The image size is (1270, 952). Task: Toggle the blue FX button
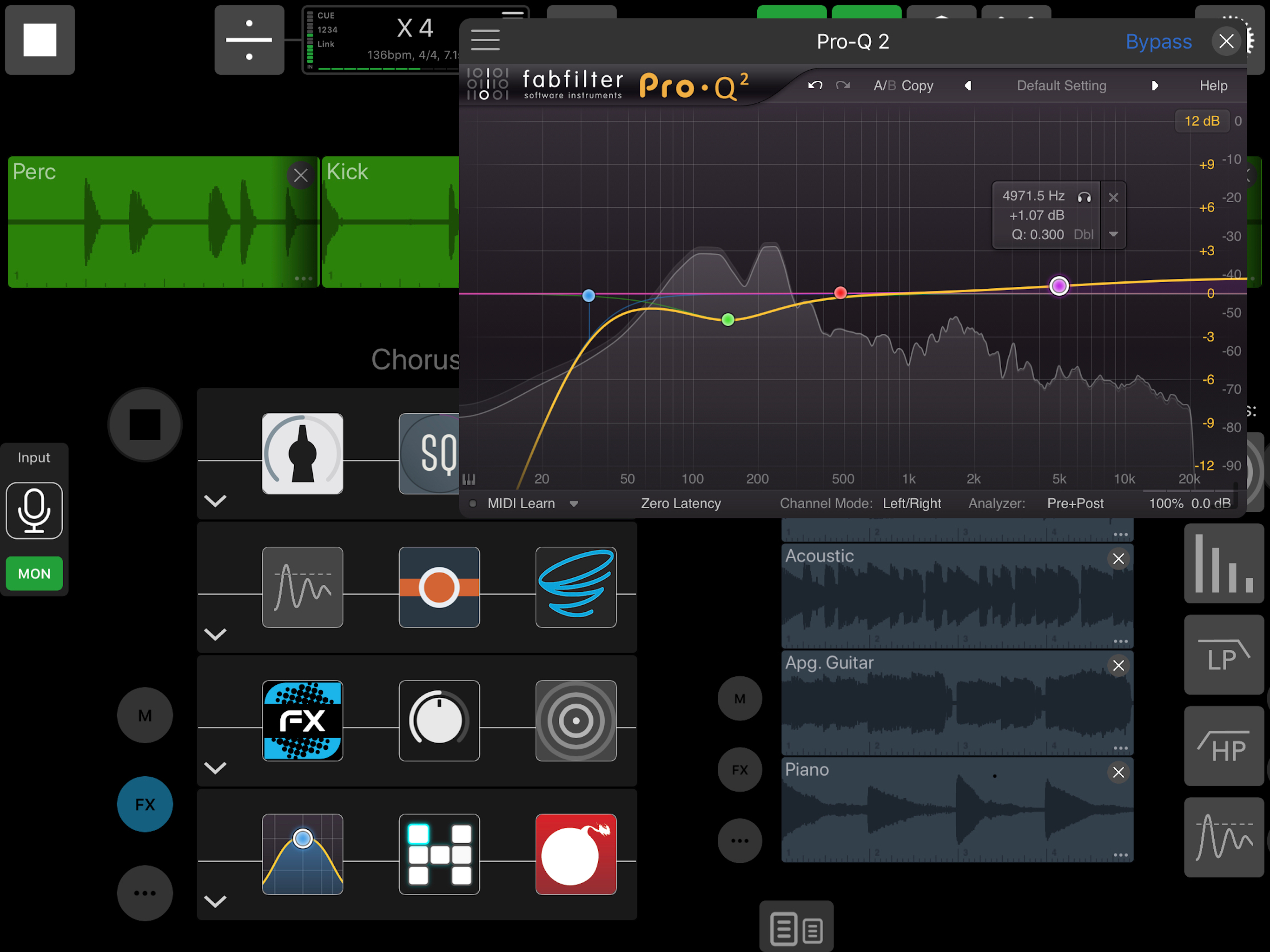(145, 804)
